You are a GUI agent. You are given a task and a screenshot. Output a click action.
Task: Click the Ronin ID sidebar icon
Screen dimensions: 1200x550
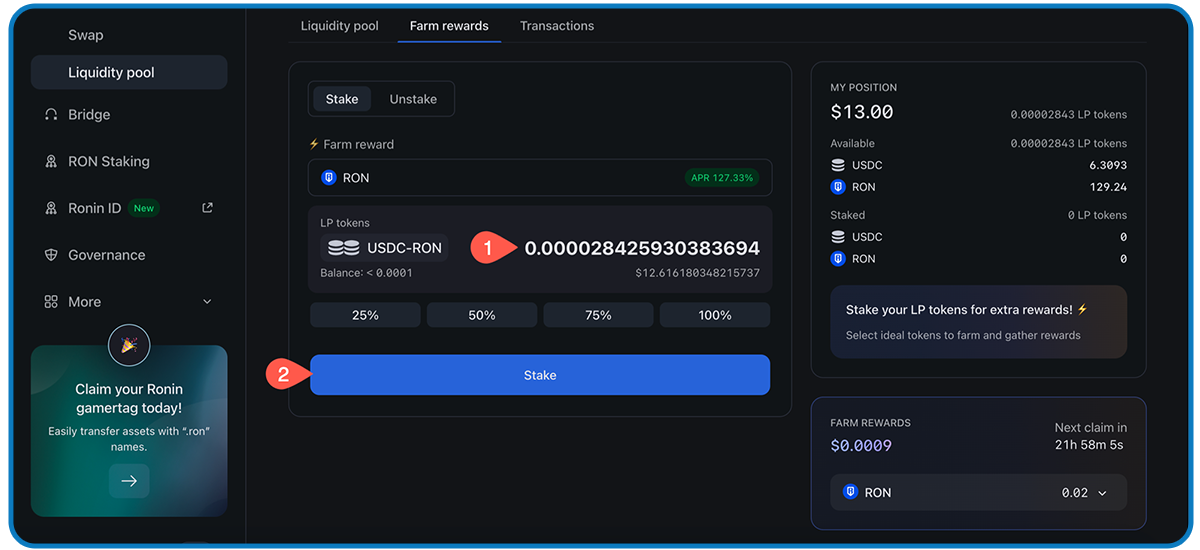pyautogui.click(x=51, y=208)
